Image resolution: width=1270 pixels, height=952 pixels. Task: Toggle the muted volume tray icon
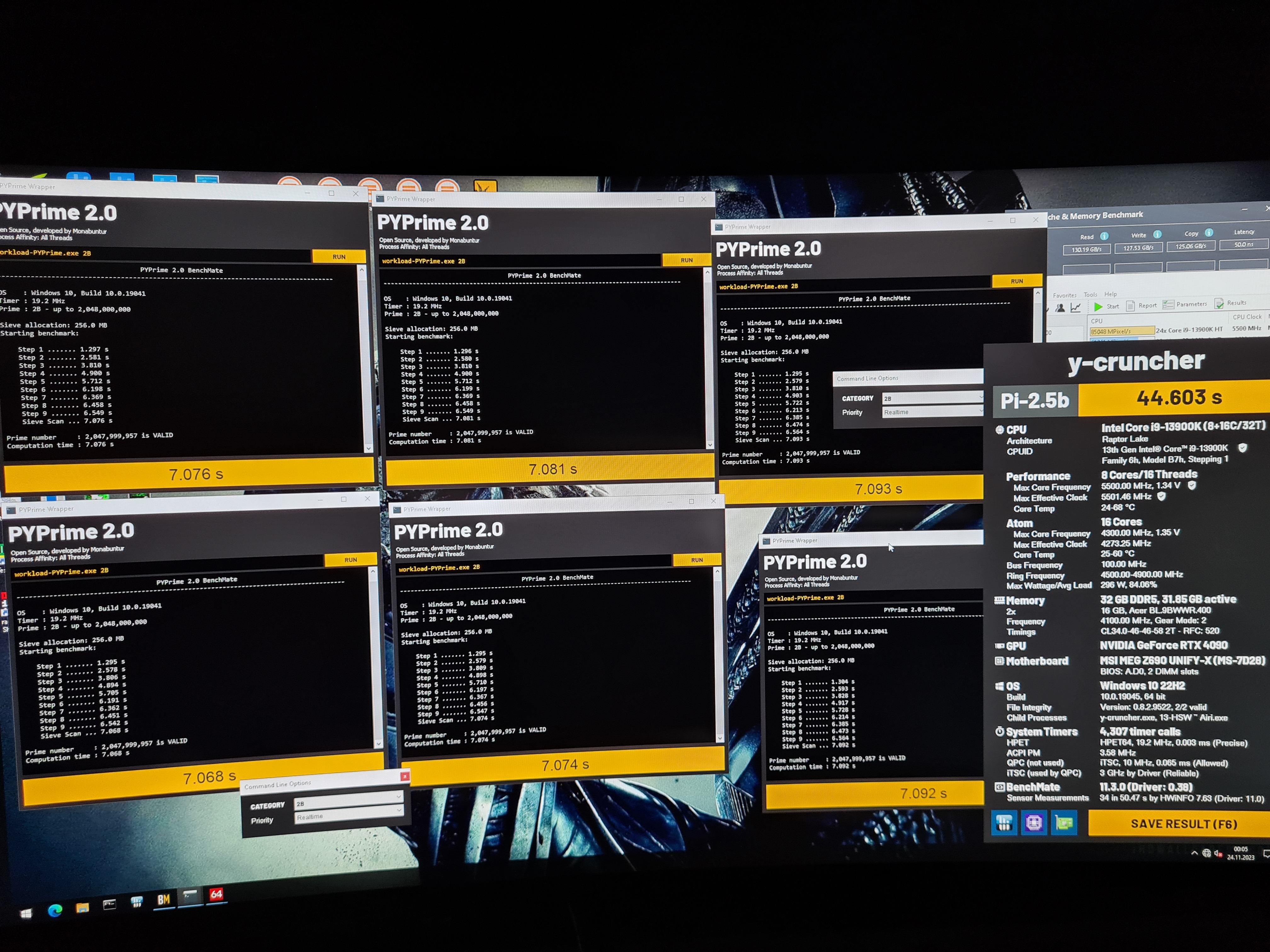(1218, 854)
